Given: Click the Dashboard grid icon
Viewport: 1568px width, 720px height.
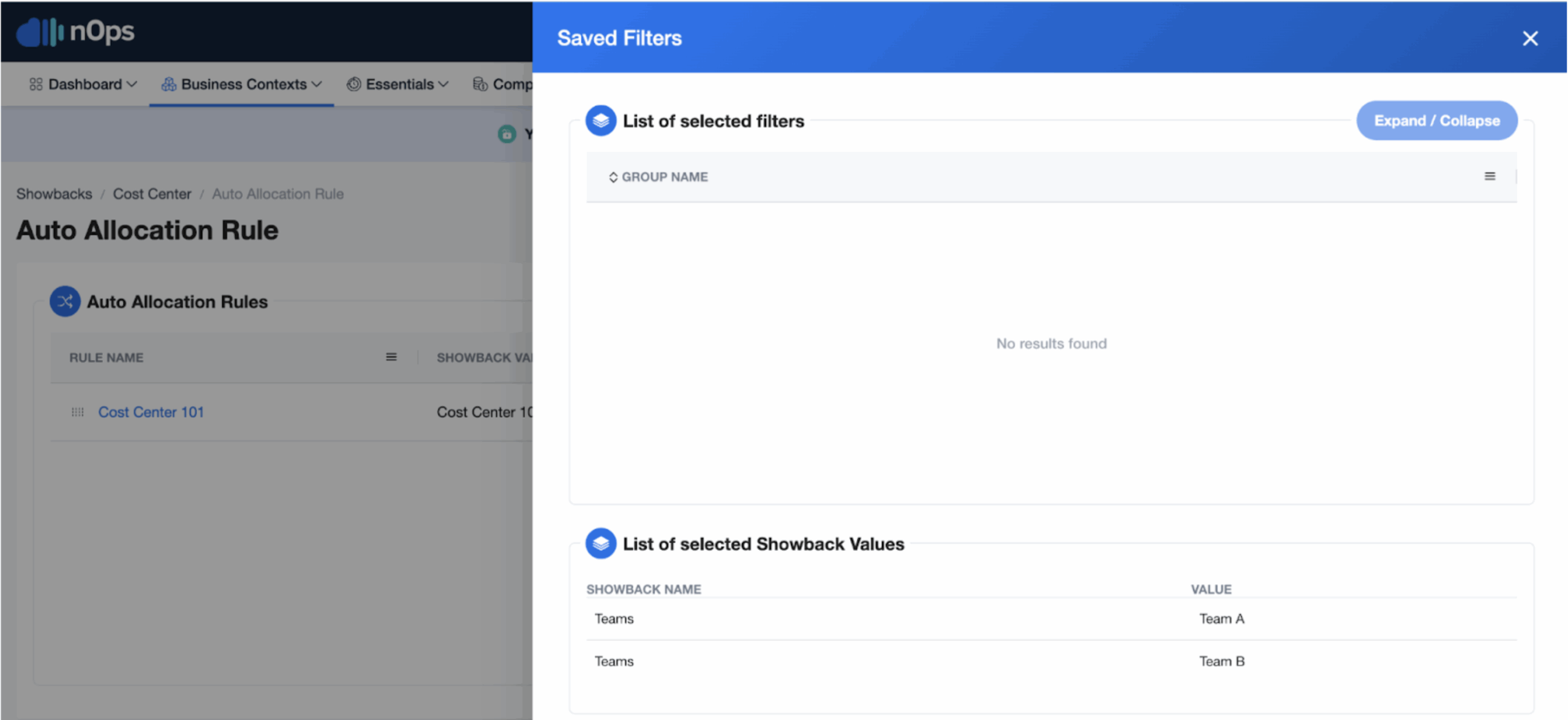Looking at the screenshot, I should 36,84.
